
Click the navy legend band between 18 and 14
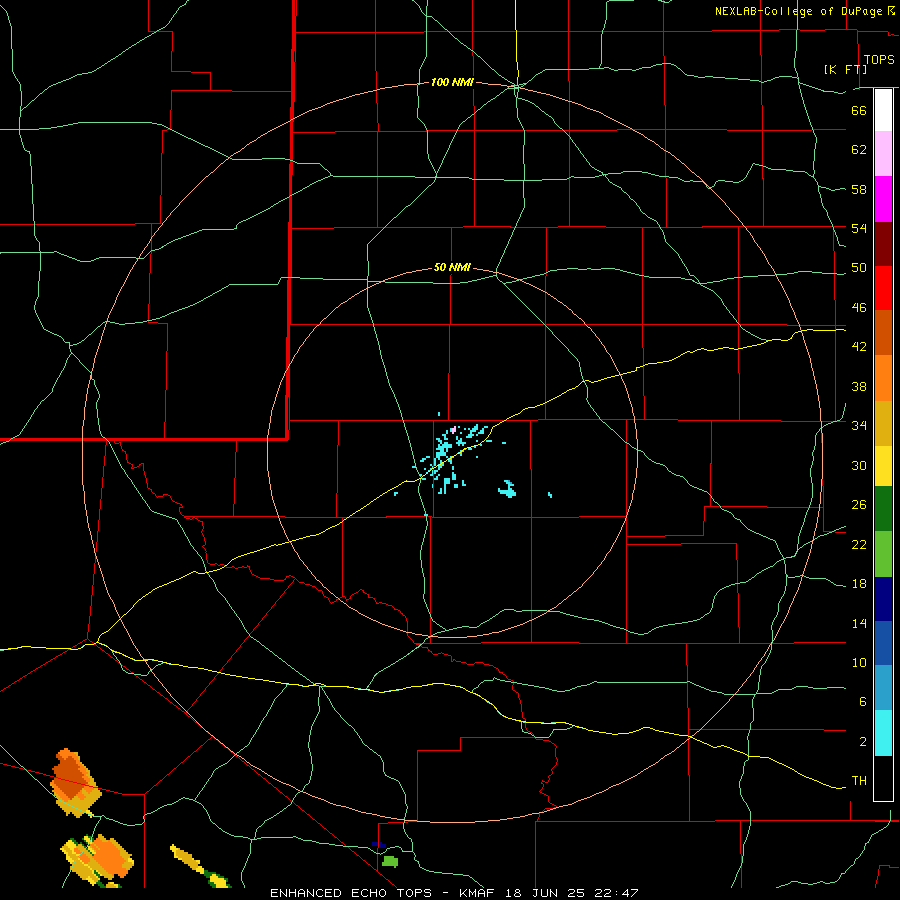(883, 599)
